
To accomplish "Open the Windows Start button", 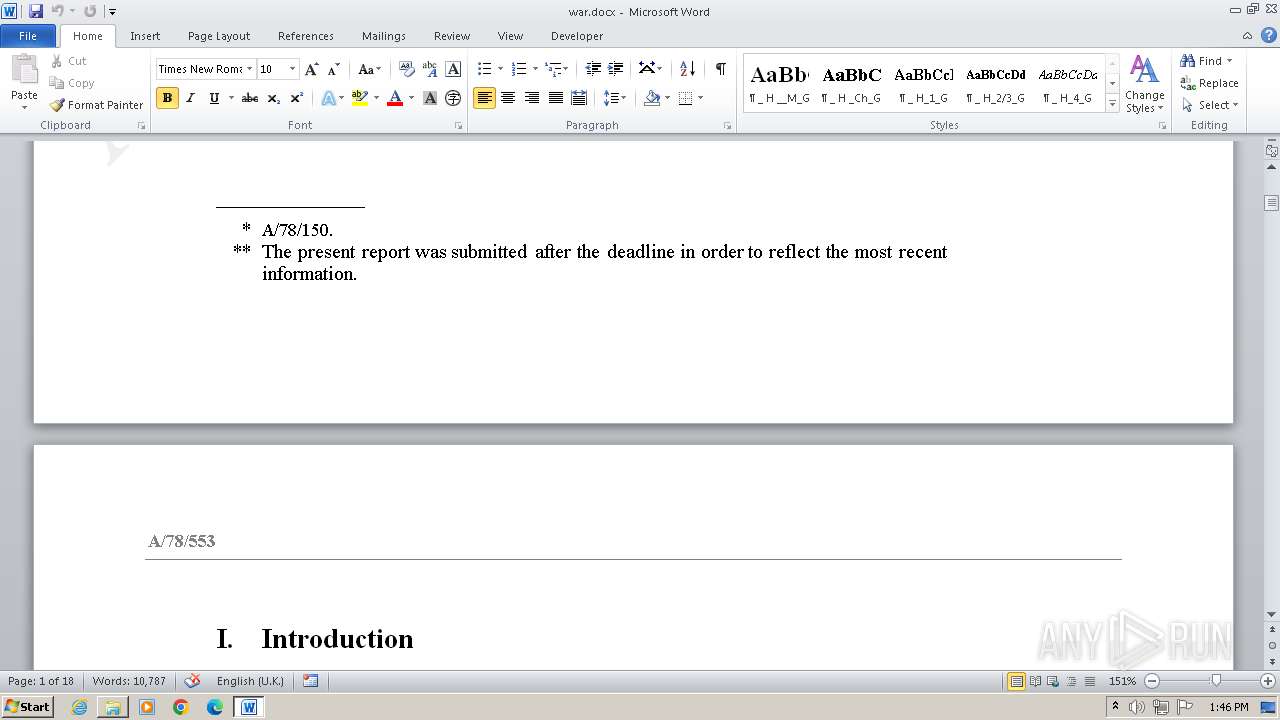I will tap(27, 707).
